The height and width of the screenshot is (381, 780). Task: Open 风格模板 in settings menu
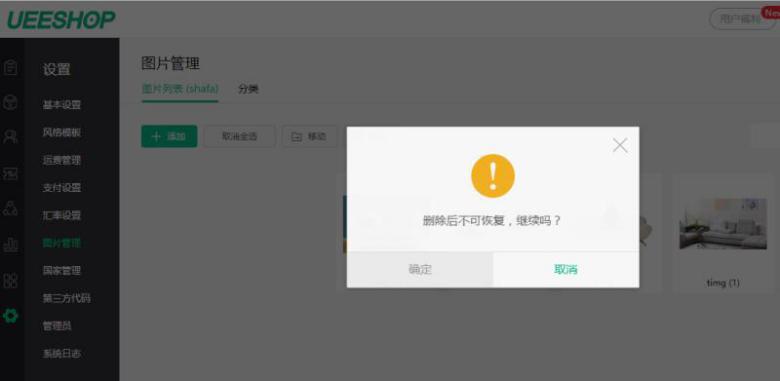pos(62,132)
